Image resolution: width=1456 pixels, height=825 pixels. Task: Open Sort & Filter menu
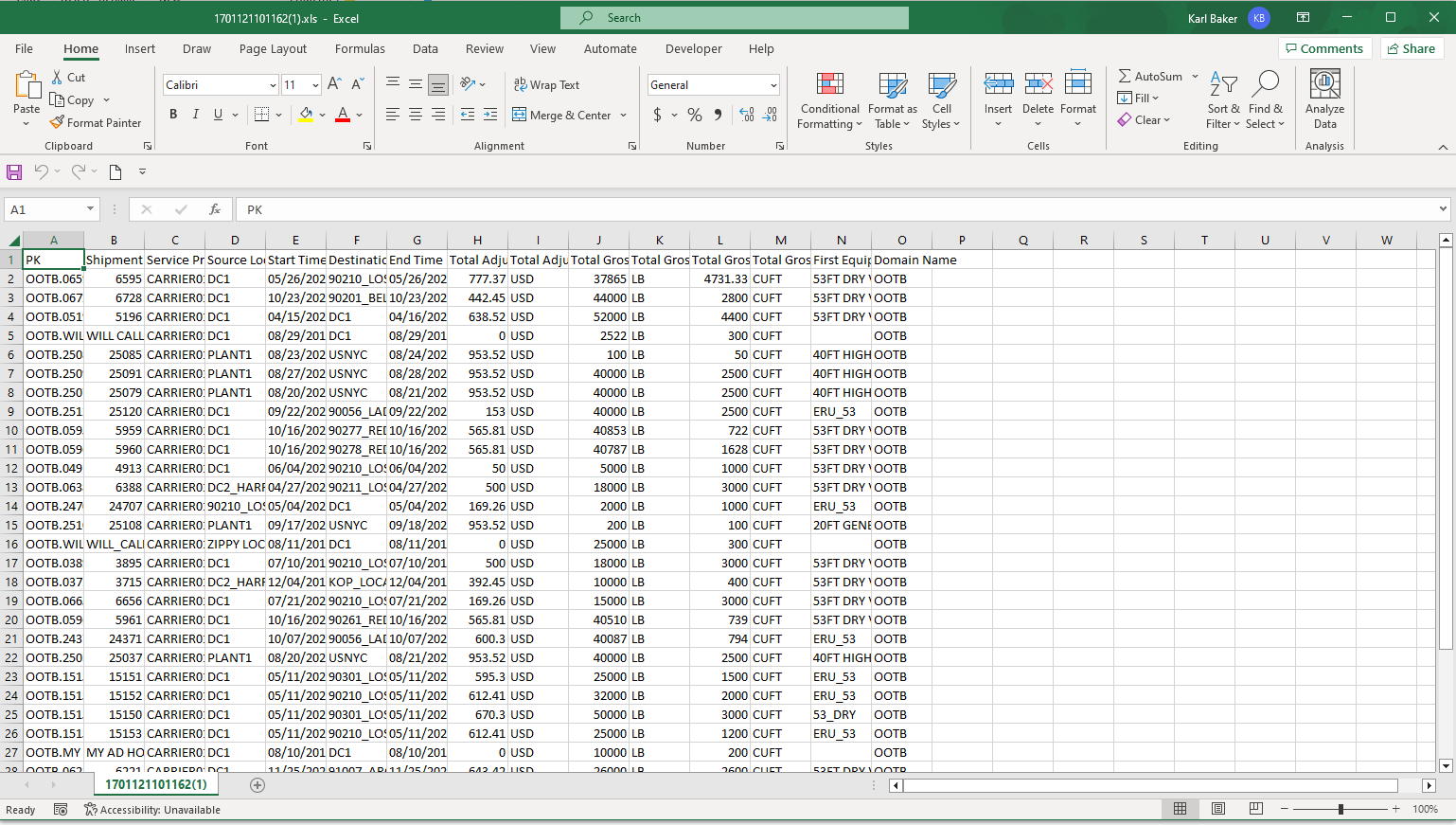(1223, 99)
